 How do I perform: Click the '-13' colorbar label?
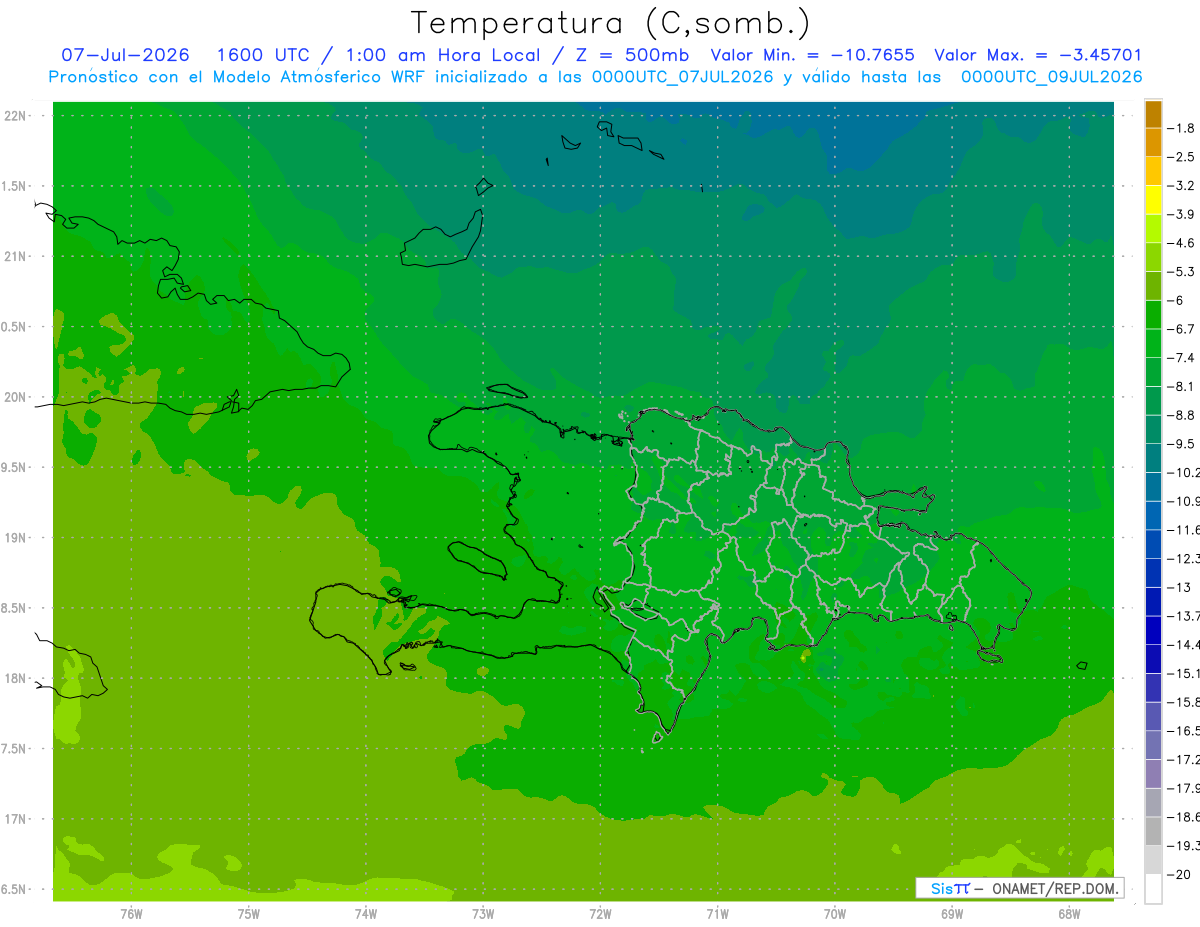1178,587
